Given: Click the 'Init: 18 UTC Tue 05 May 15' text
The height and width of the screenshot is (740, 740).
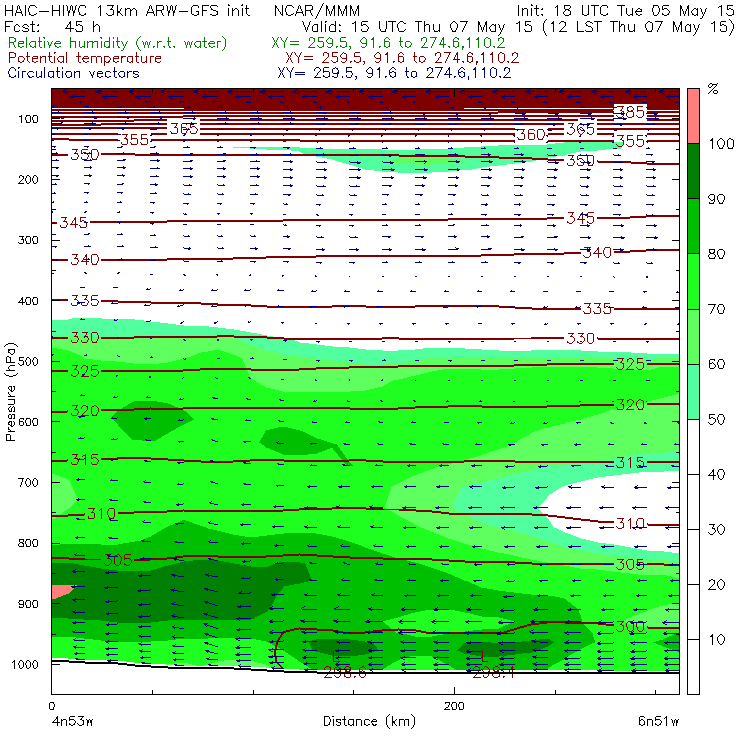Looking at the screenshot, I should (x=625, y=10).
